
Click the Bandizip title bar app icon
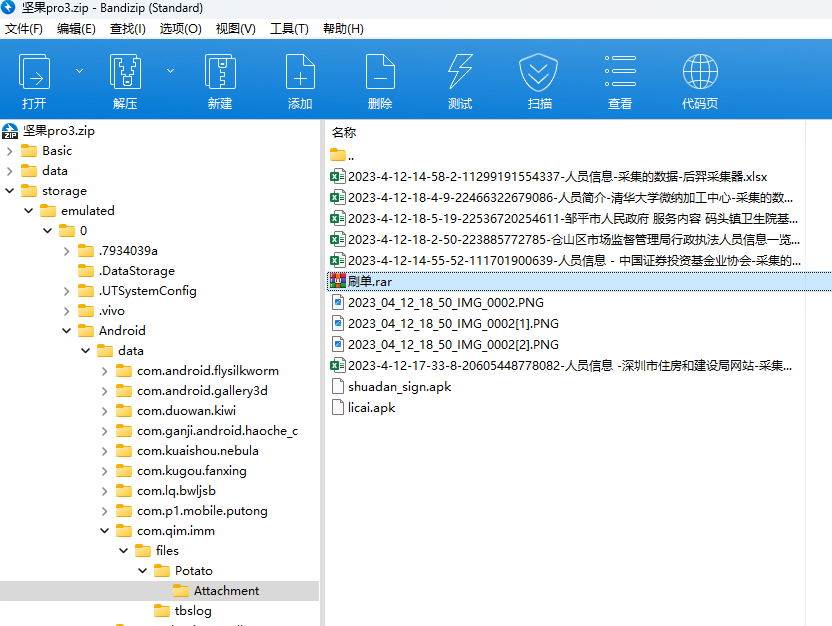coord(8,7)
